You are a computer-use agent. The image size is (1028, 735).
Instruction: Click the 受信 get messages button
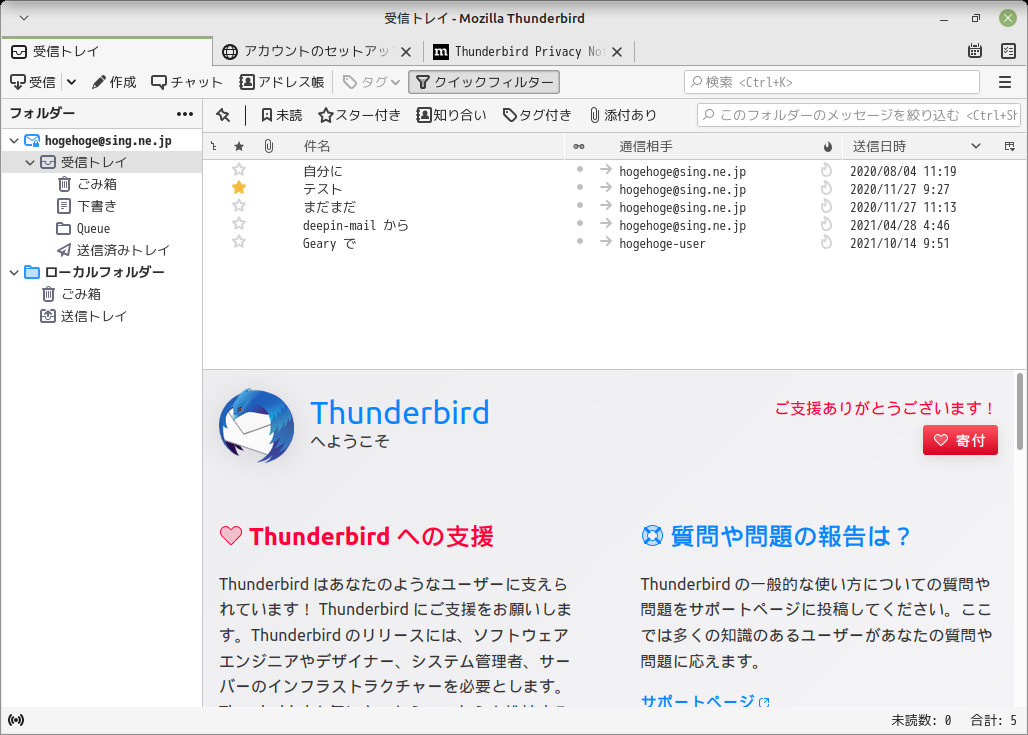click(33, 82)
